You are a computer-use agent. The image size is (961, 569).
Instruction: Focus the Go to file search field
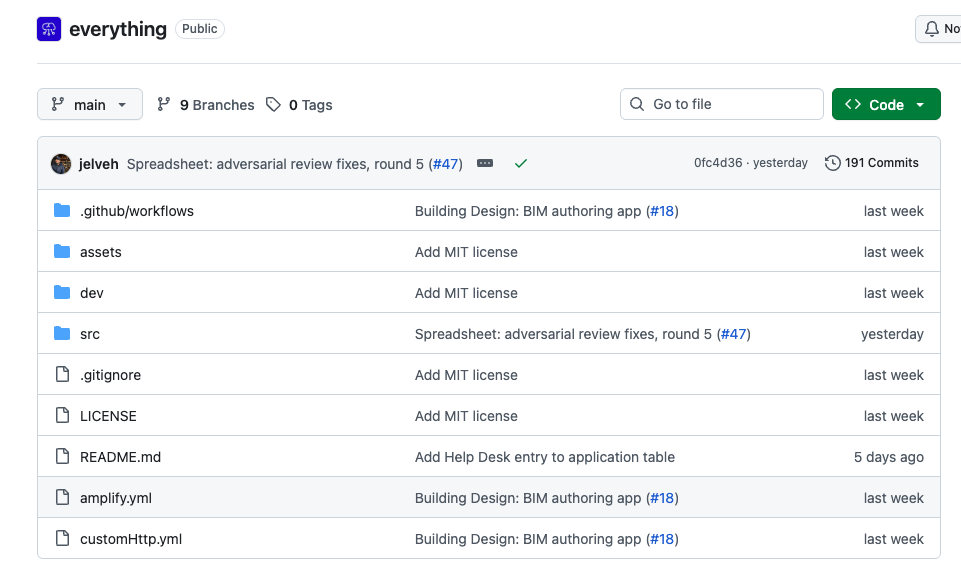pyautogui.click(x=721, y=104)
